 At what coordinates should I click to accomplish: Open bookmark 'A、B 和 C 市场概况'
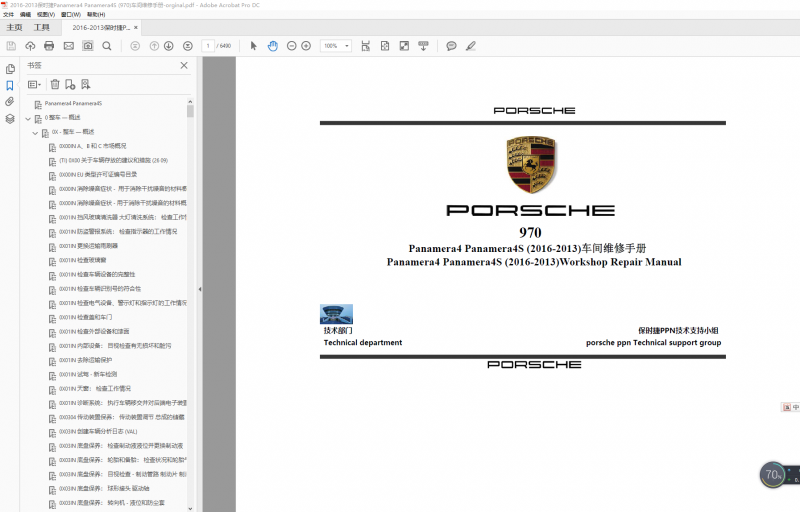tap(92, 146)
